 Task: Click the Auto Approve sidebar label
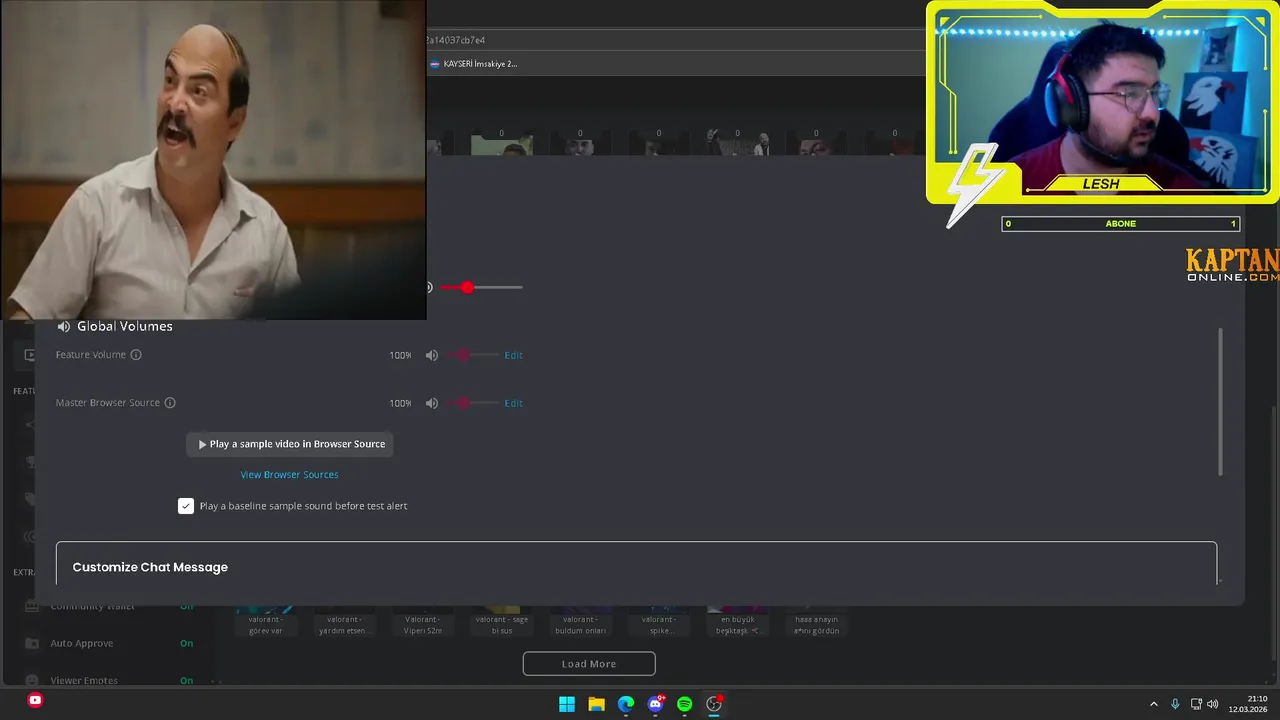(x=82, y=643)
